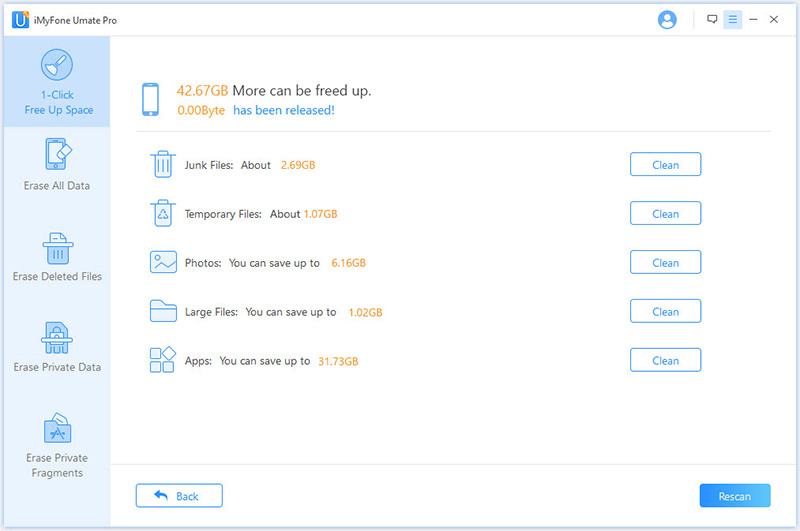Clean the Temporary Files
Screen dimensions: 800x531
pyautogui.click(x=665, y=214)
